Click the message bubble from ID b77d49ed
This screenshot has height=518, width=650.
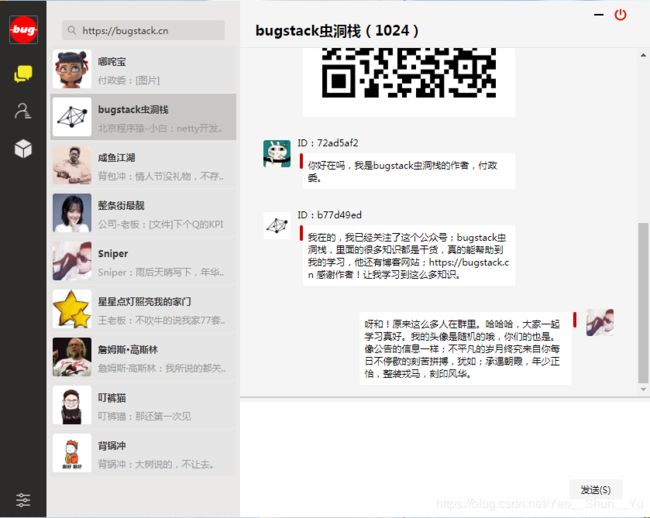click(x=409, y=256)
